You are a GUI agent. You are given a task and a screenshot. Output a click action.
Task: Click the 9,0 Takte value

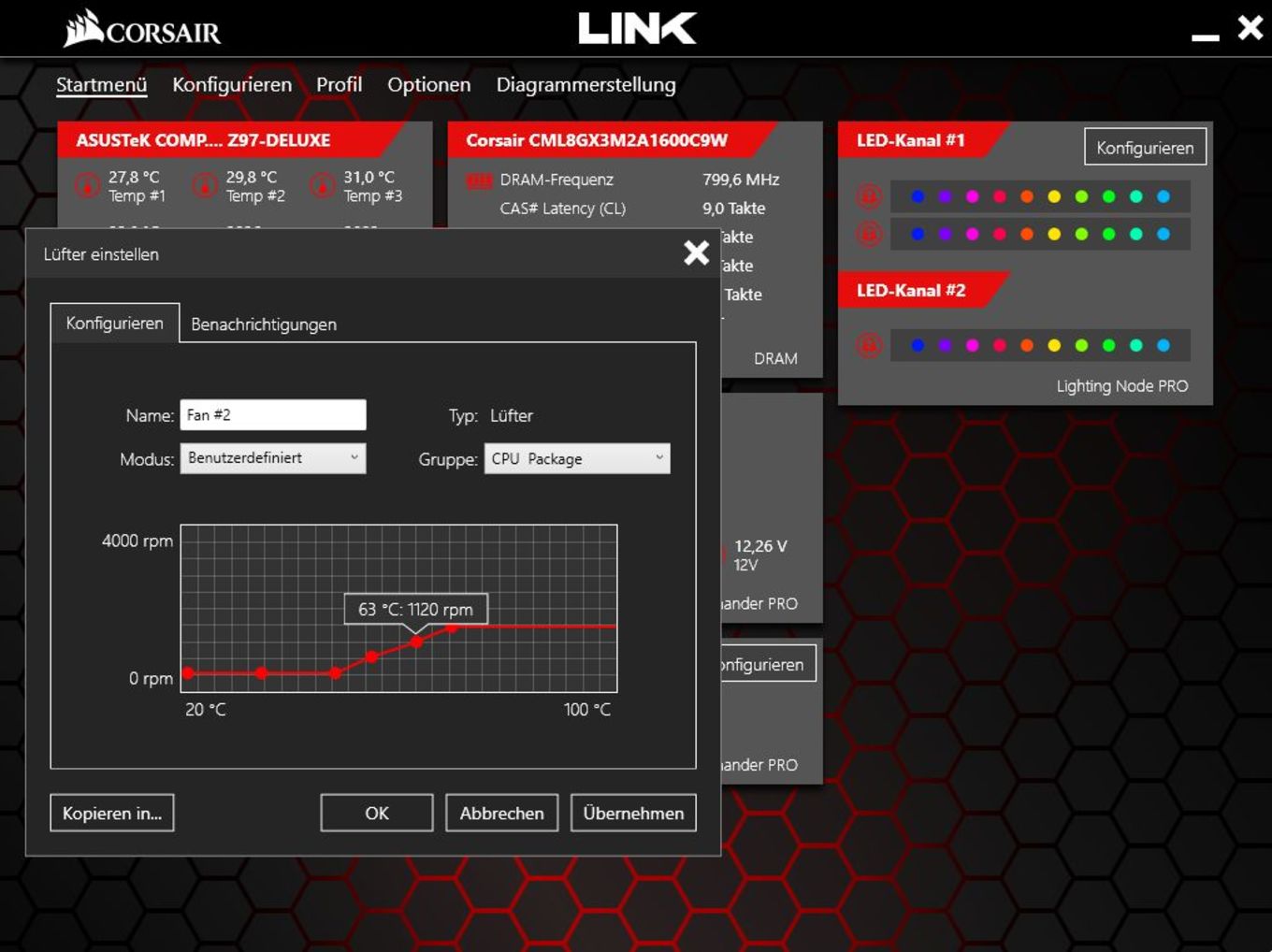734,209
